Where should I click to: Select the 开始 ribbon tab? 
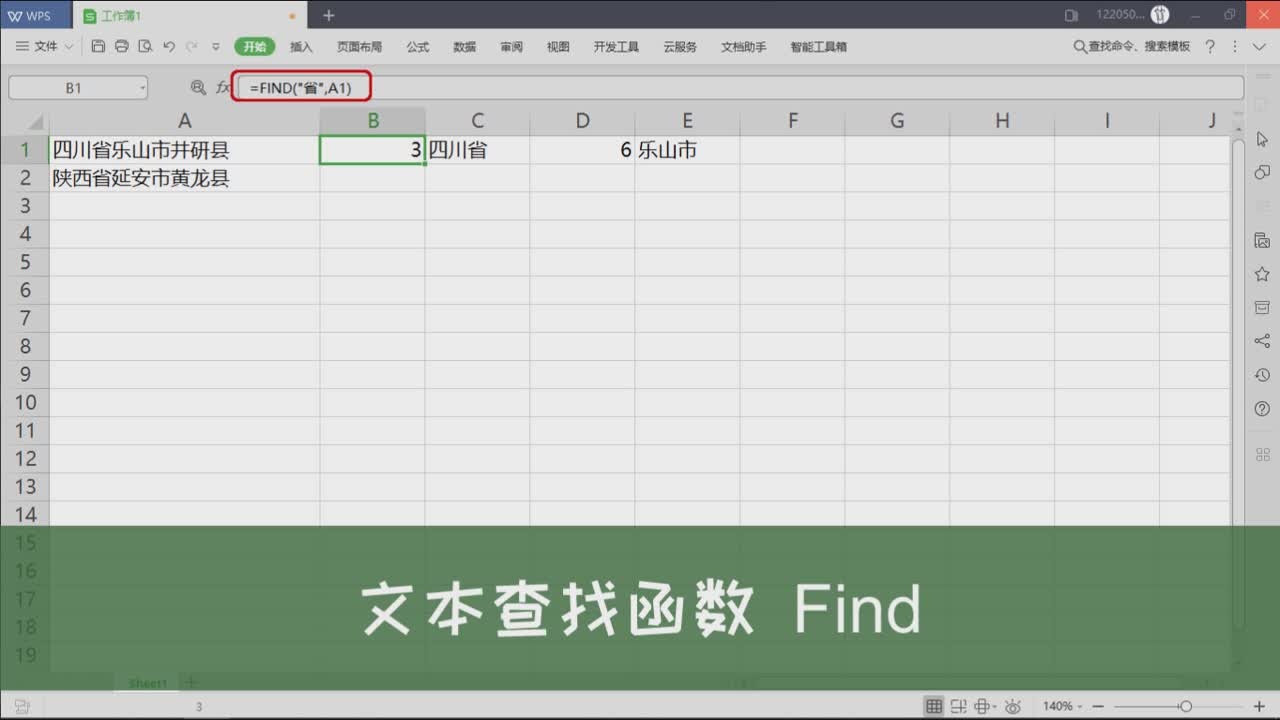click(x=255, y=47)
